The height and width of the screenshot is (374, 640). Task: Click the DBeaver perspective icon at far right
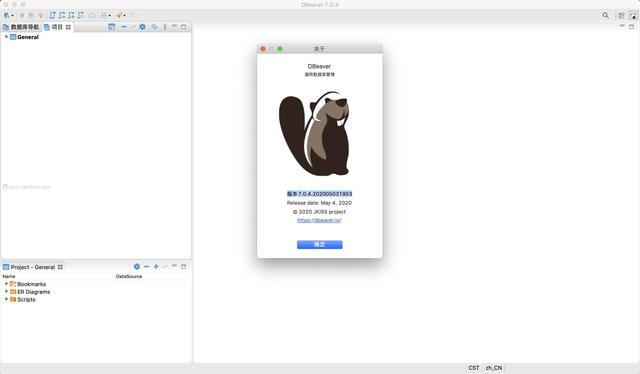(x=633, y=16)
